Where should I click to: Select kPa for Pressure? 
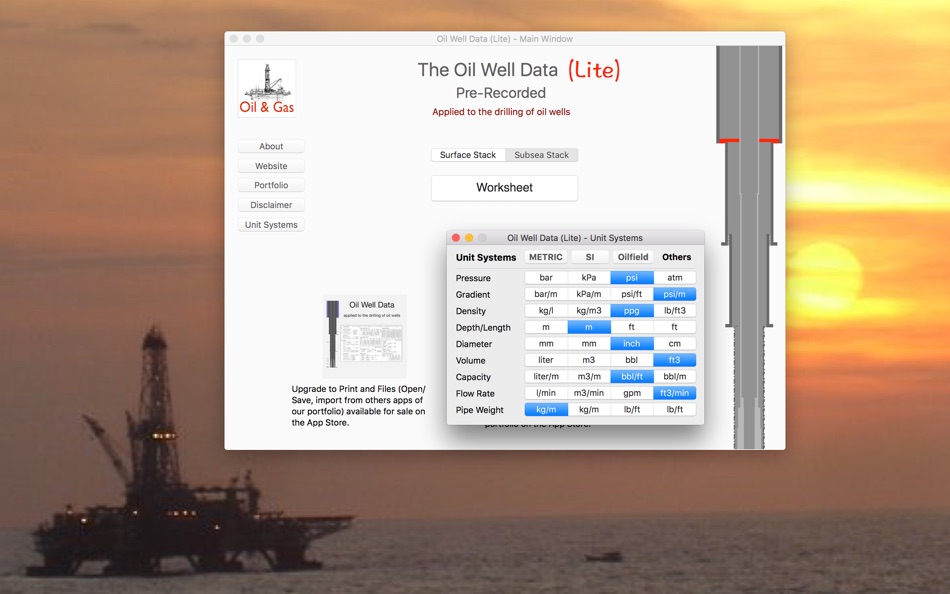coord(589,278)
